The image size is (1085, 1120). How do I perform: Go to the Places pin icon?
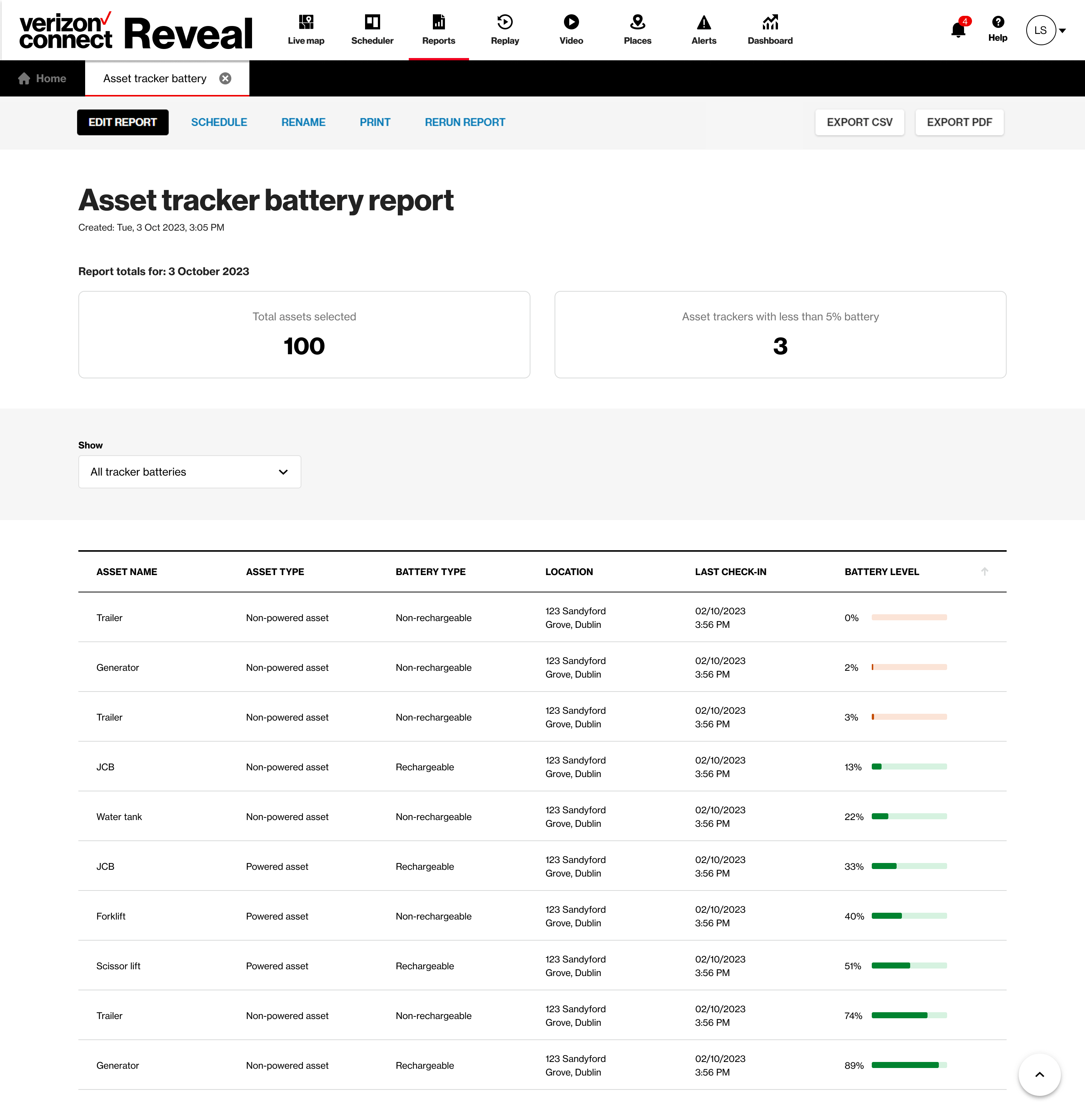coord(637,22)
